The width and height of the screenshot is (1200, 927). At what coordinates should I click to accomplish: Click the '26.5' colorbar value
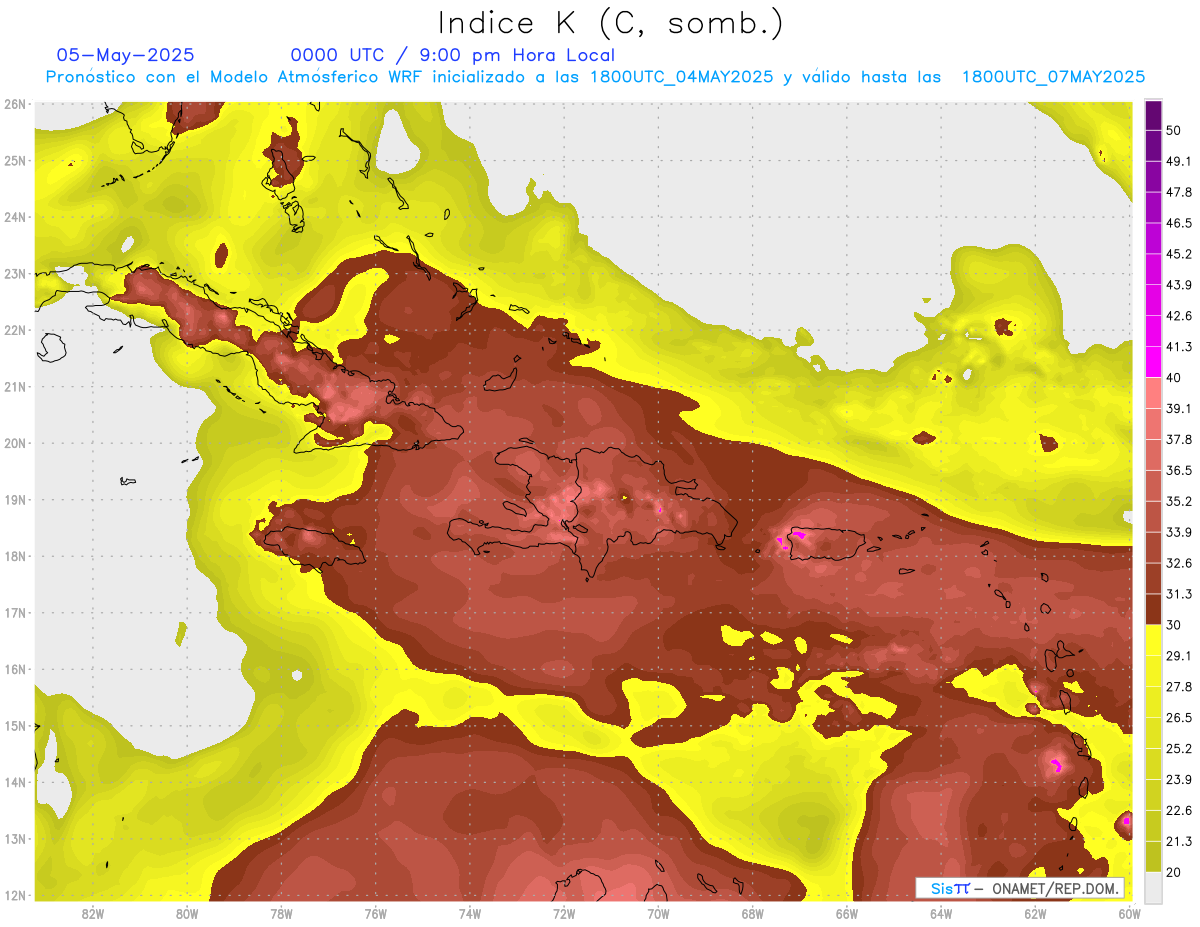(1179, 718)
